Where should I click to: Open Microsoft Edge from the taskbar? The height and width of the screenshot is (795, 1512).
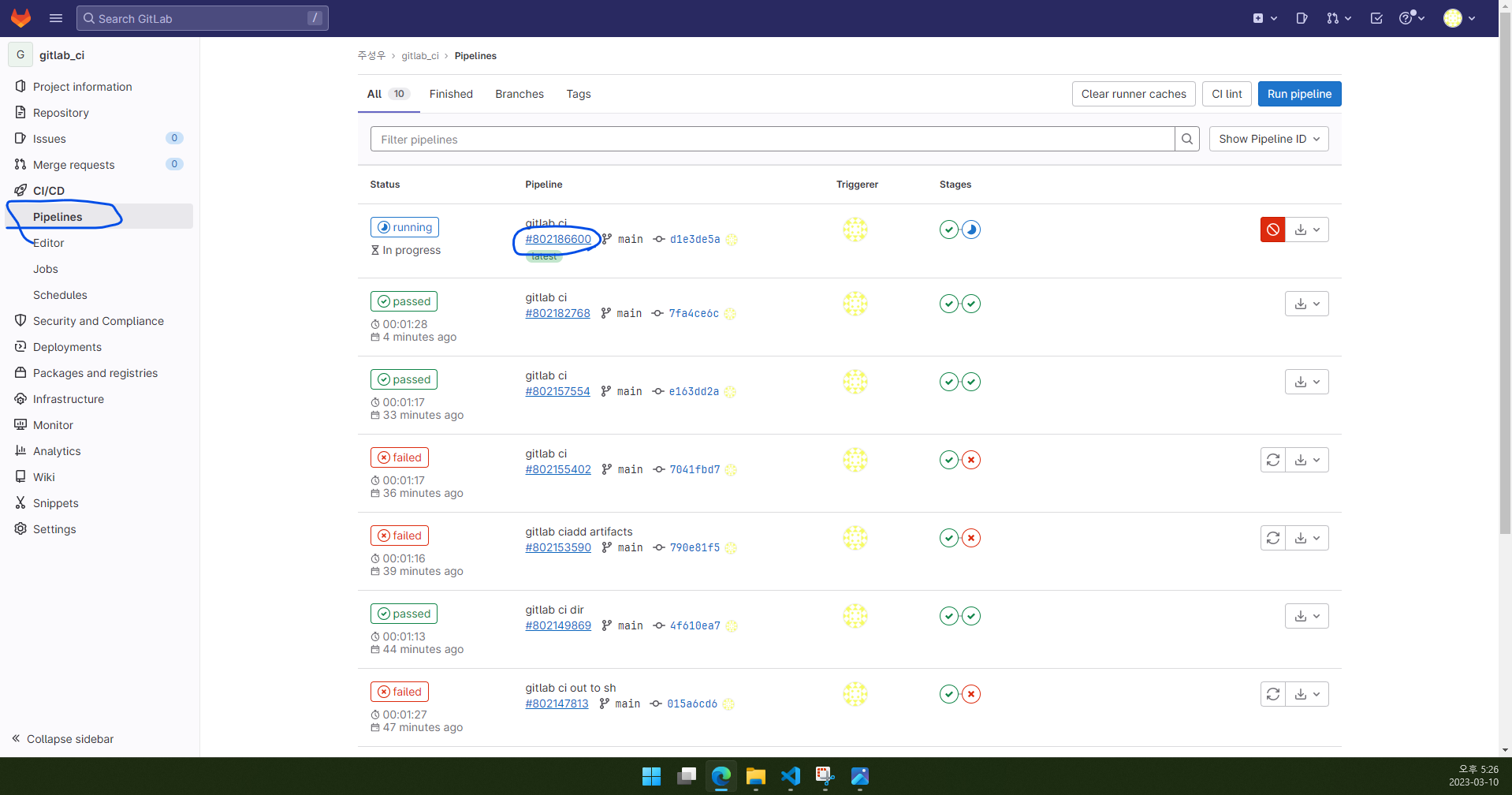click(721, 776)
